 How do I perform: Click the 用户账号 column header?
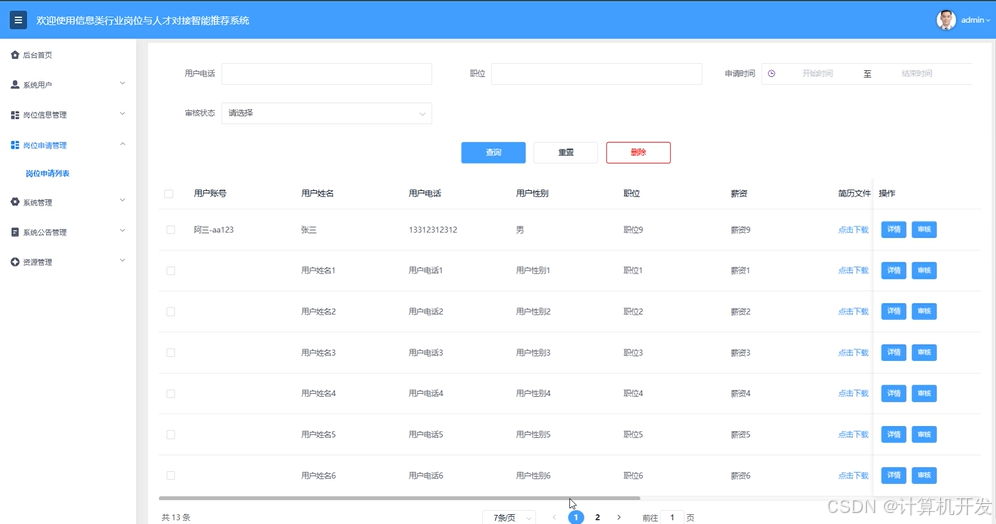point(210,194)
